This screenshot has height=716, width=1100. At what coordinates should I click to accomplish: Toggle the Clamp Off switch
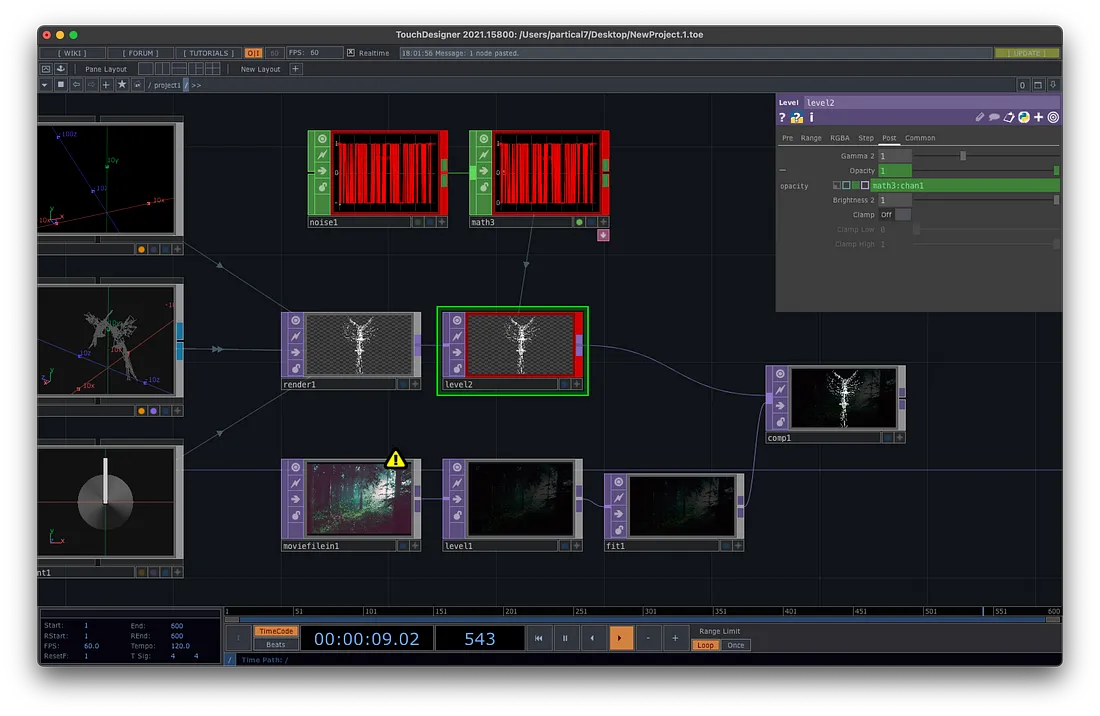(x=894, y=215)
